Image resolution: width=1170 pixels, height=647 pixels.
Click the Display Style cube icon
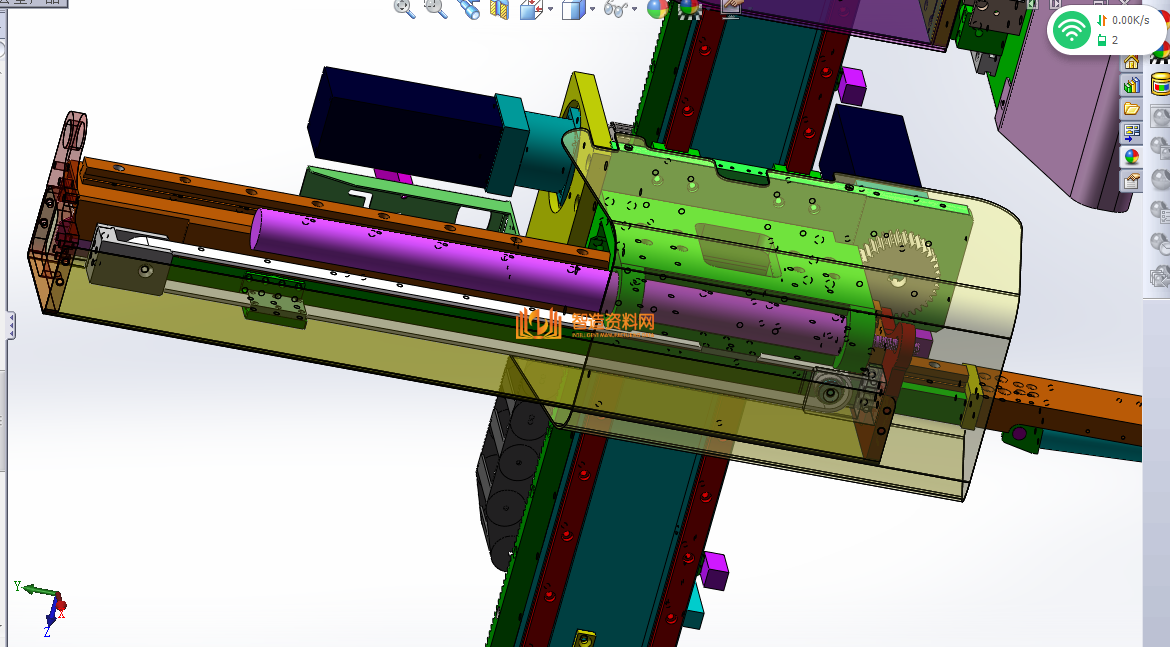click(x=572, y=10)
